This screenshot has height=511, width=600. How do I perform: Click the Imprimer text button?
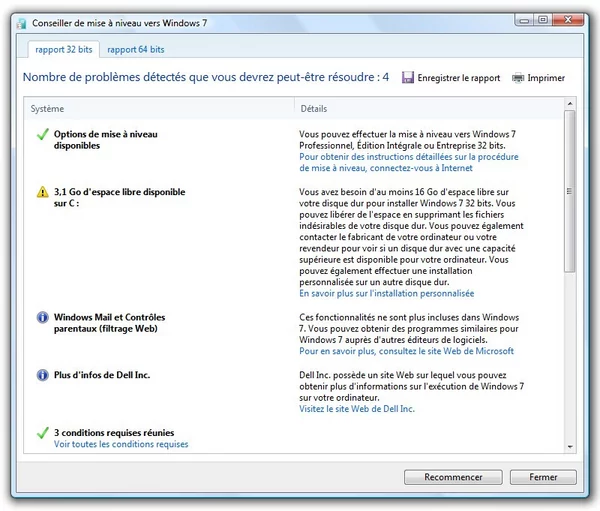coord(546,78)
